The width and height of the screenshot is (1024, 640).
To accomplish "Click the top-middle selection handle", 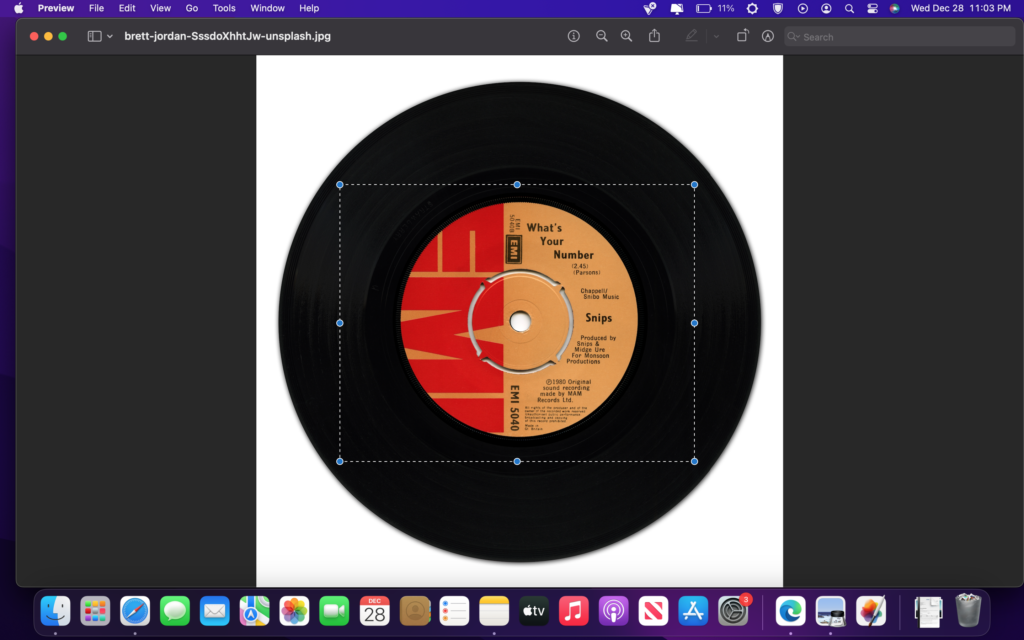I will point(517,185).
